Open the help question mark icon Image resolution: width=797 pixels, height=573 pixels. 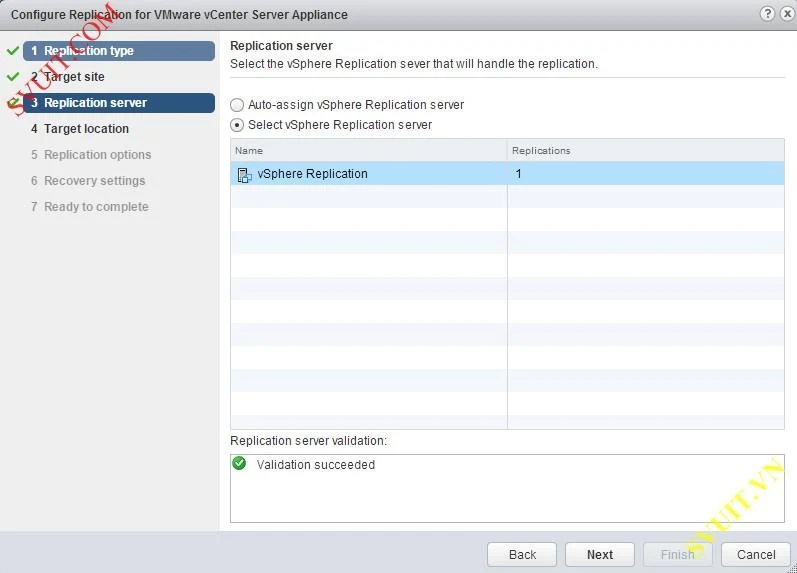coord(767,14)
